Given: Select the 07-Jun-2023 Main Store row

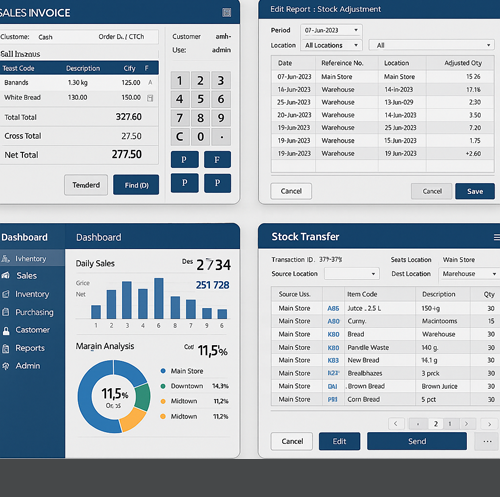Looking at the screenshot, I should pyautogui.click(x=383, y=77).
